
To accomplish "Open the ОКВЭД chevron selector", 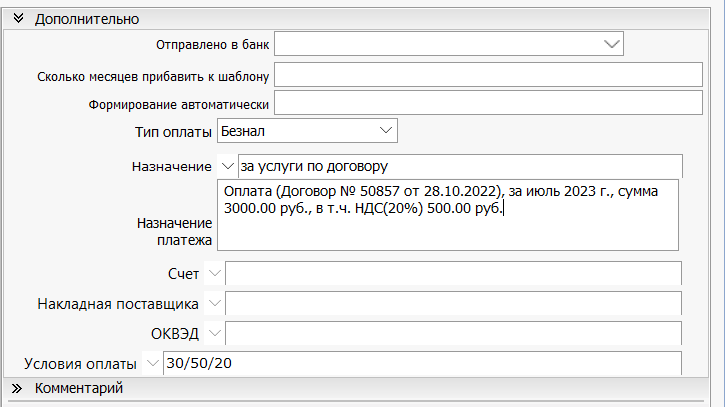I will point(215,332).
